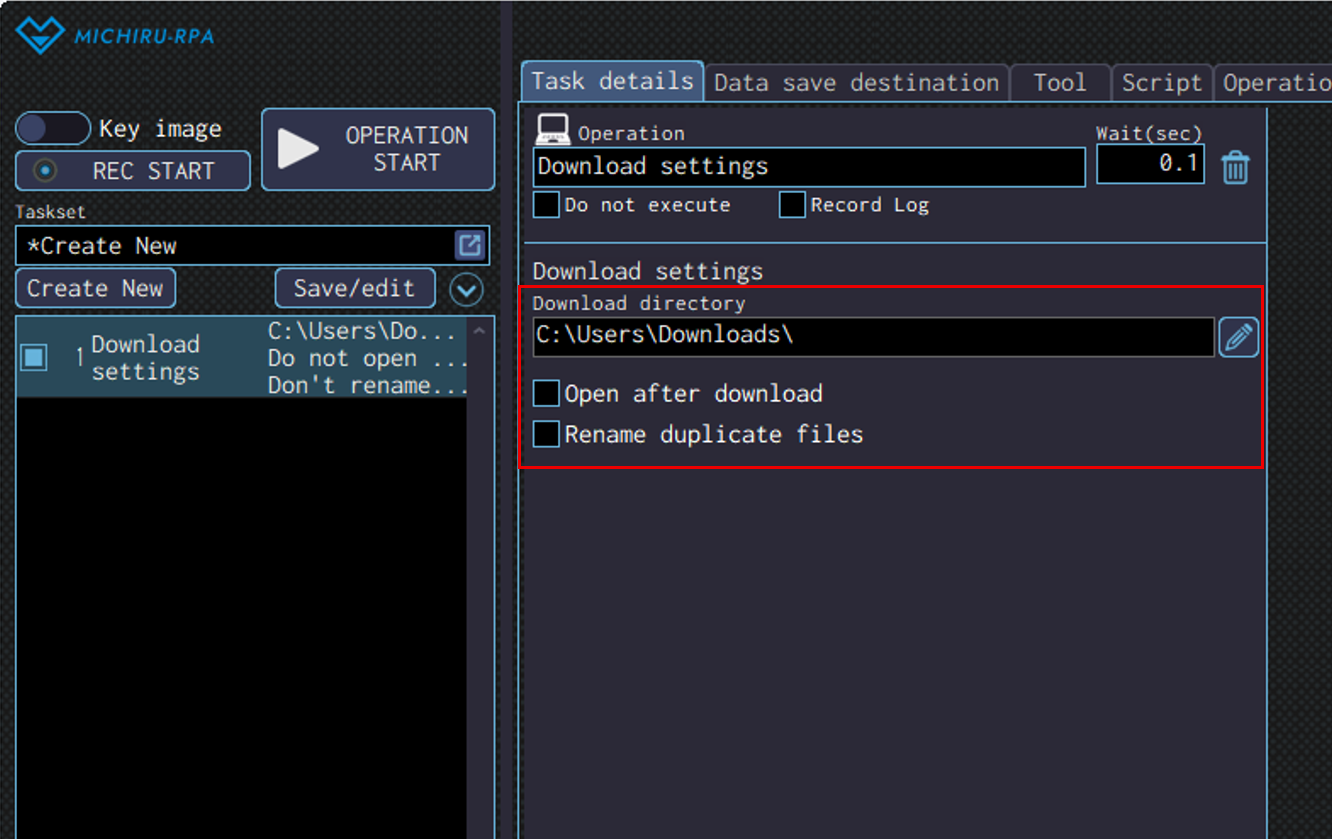Click the pencil edit icon for download directory
Image resolution: width=1332 pixels, height=839 pixels.
(1238, 338)
